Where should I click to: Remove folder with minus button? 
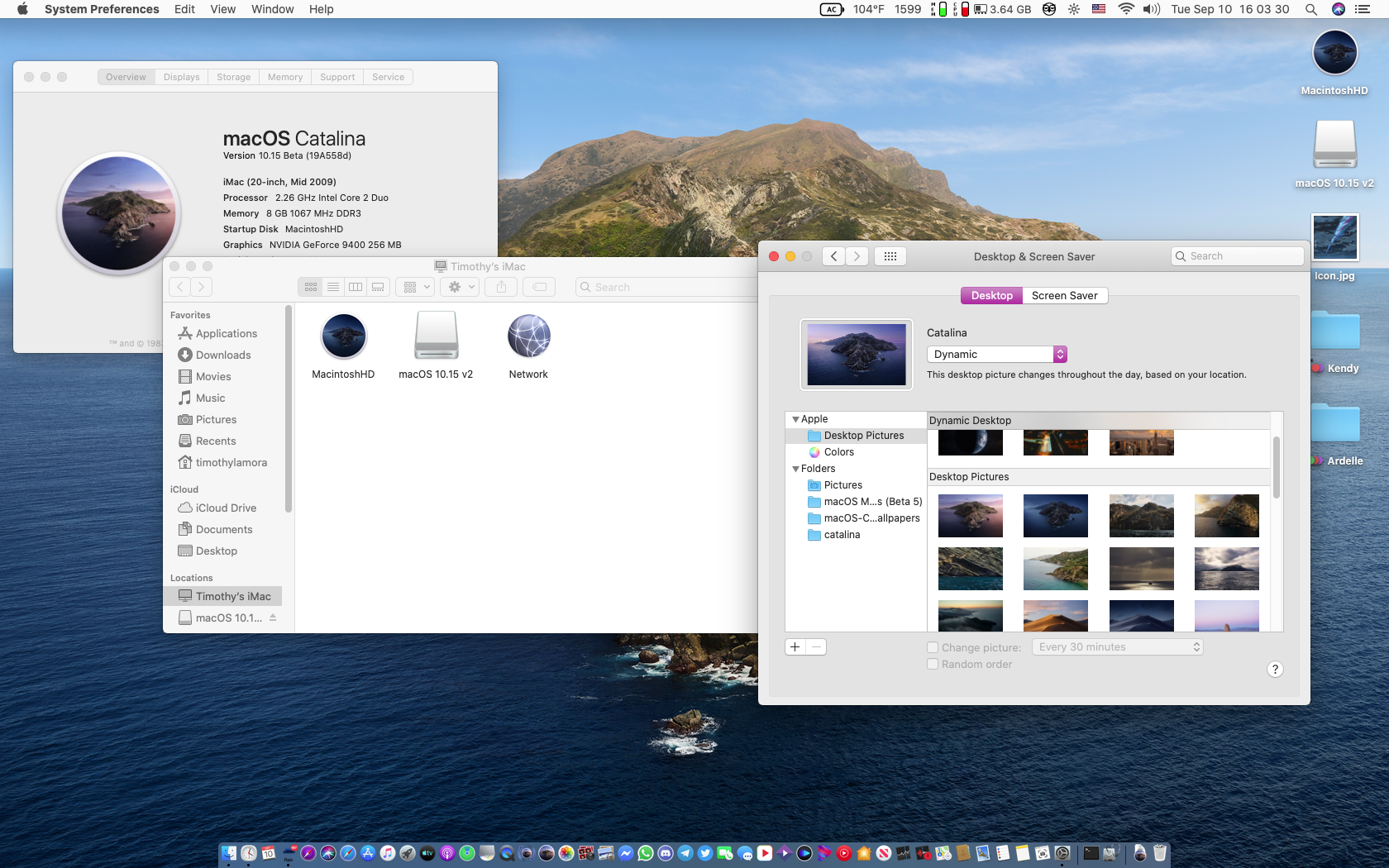[x=816, y=647]
